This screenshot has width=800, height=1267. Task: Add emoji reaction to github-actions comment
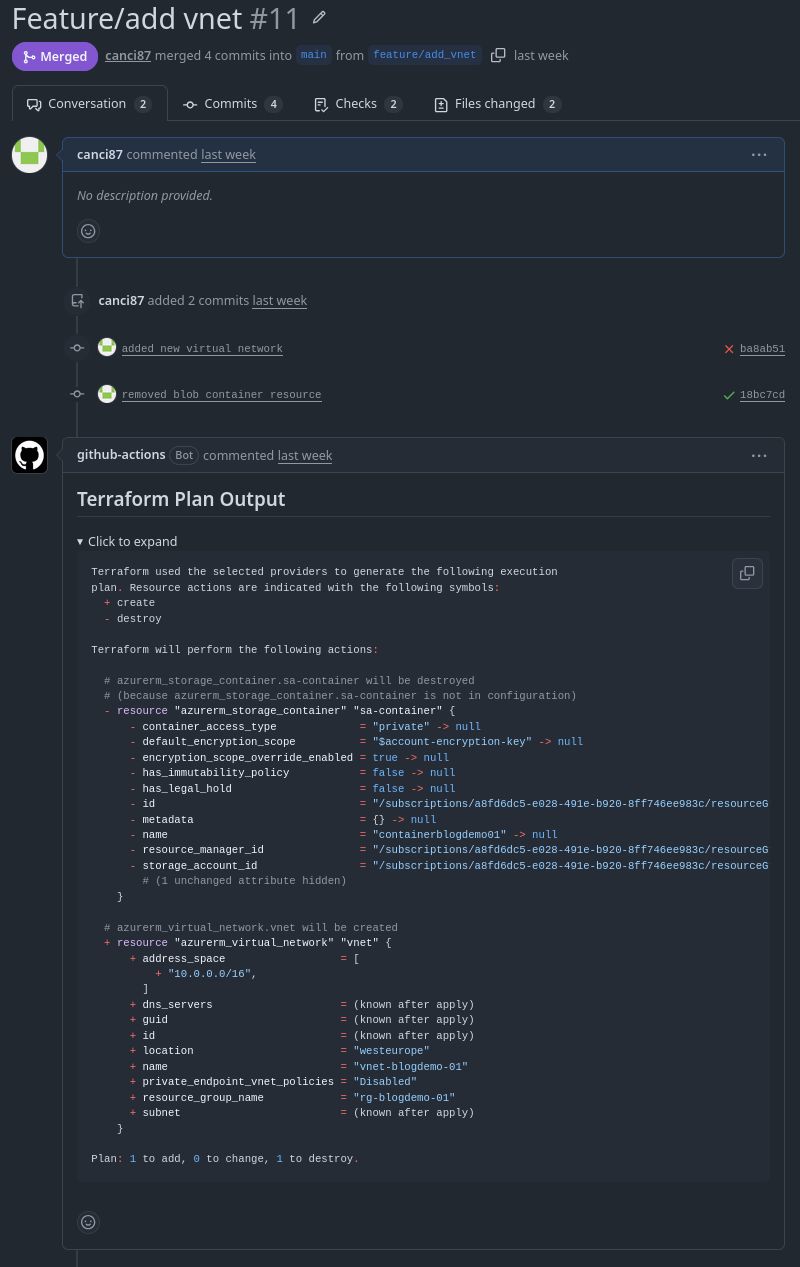tap(88, 1222)
